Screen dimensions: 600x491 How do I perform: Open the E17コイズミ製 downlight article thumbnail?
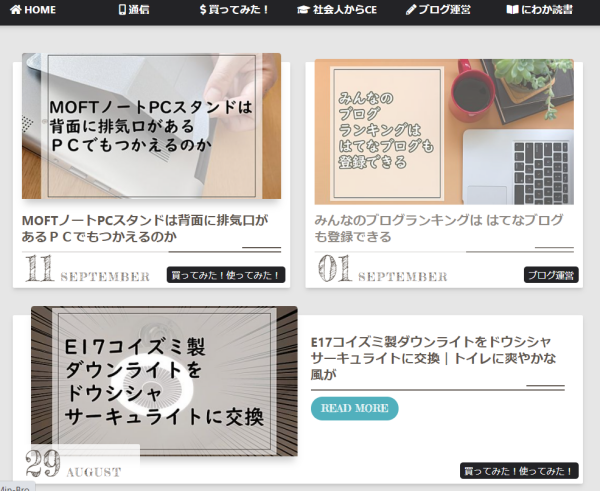pos(164,381)
